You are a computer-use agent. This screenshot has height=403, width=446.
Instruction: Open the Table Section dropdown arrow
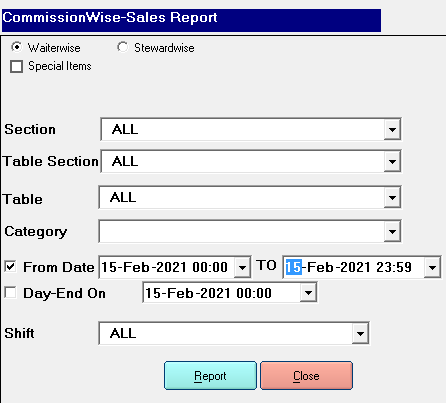[x=392, y=161]
